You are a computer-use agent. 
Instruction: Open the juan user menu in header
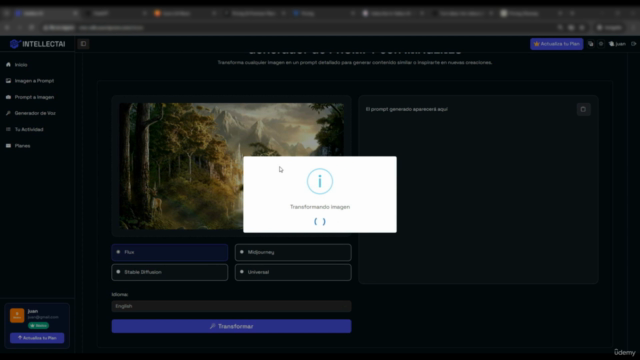pyautogui.click(x=617, y=44)
